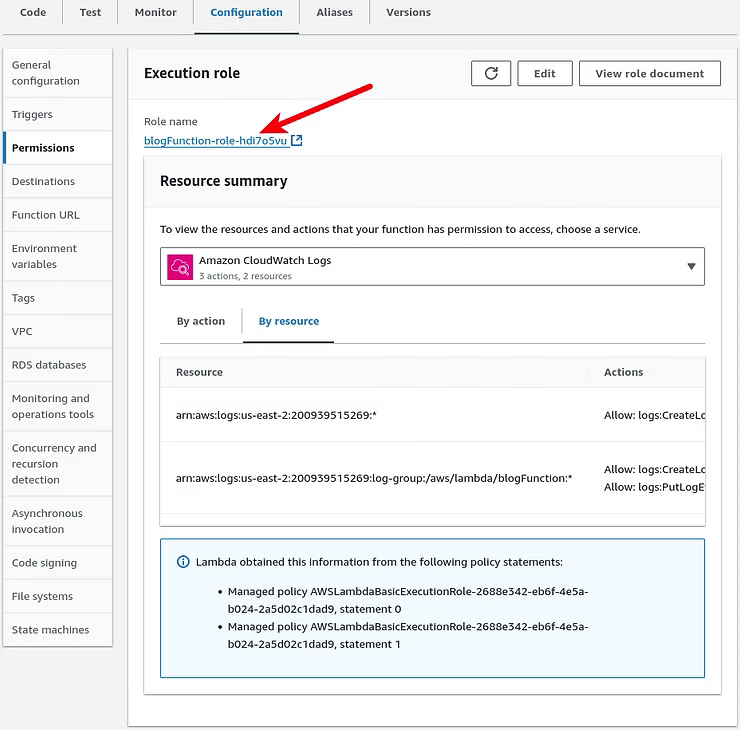Click the Allow: logs:PutLogE action text
740x730 pixels.
pyautogui.click(x=654, y=487)
